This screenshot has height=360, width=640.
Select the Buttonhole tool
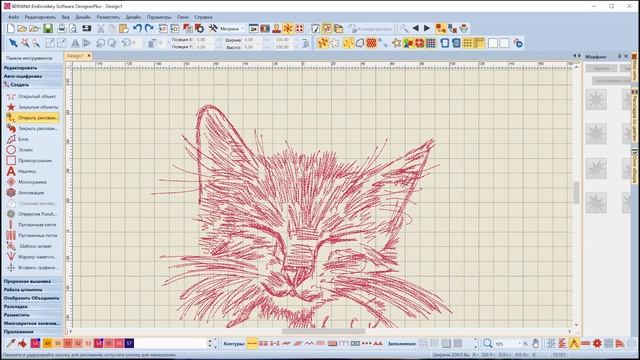pos(32,224)
